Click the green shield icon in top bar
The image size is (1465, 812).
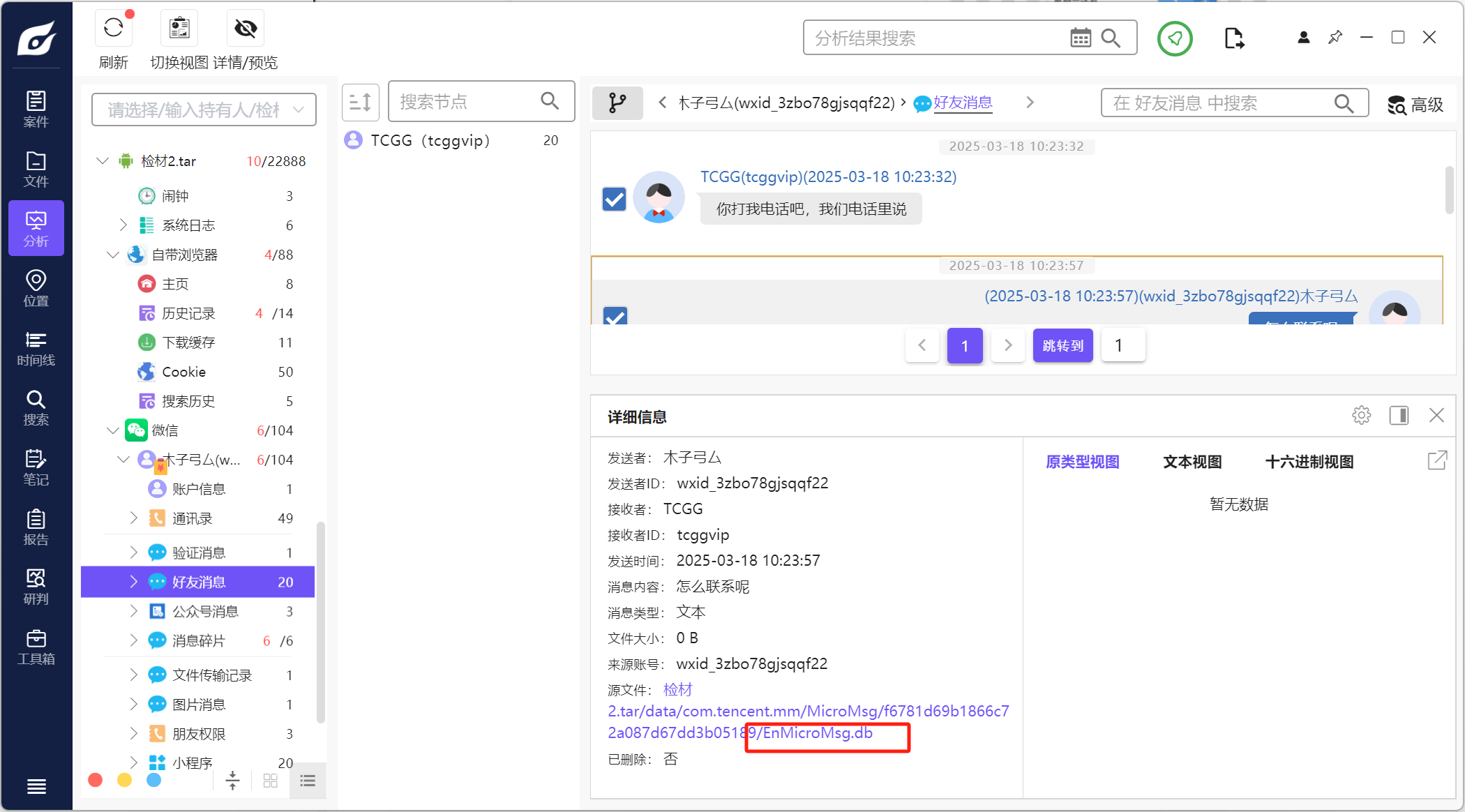pyautogui.click(x=1175, y=38)
